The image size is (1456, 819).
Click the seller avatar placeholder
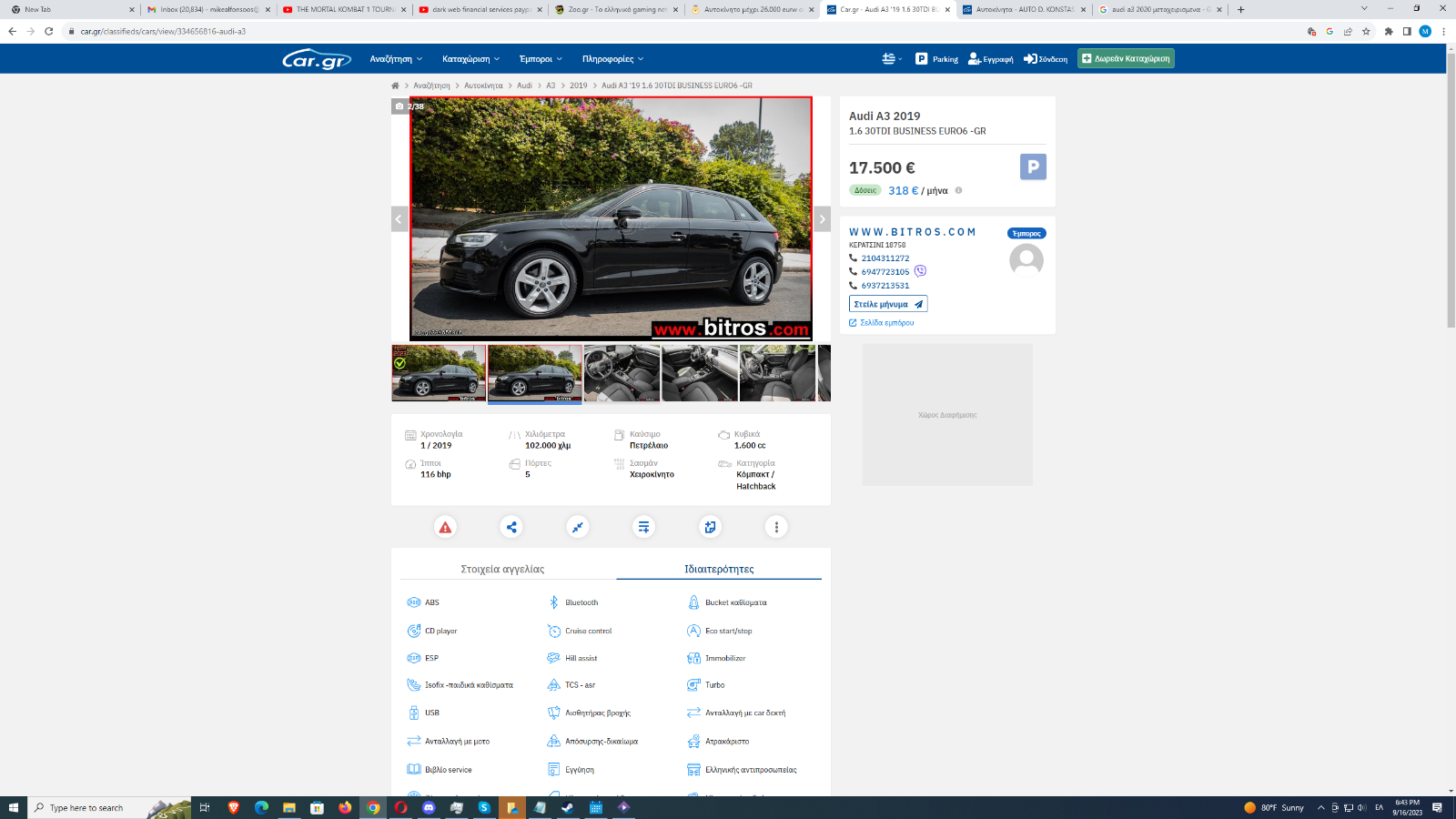1026,260
